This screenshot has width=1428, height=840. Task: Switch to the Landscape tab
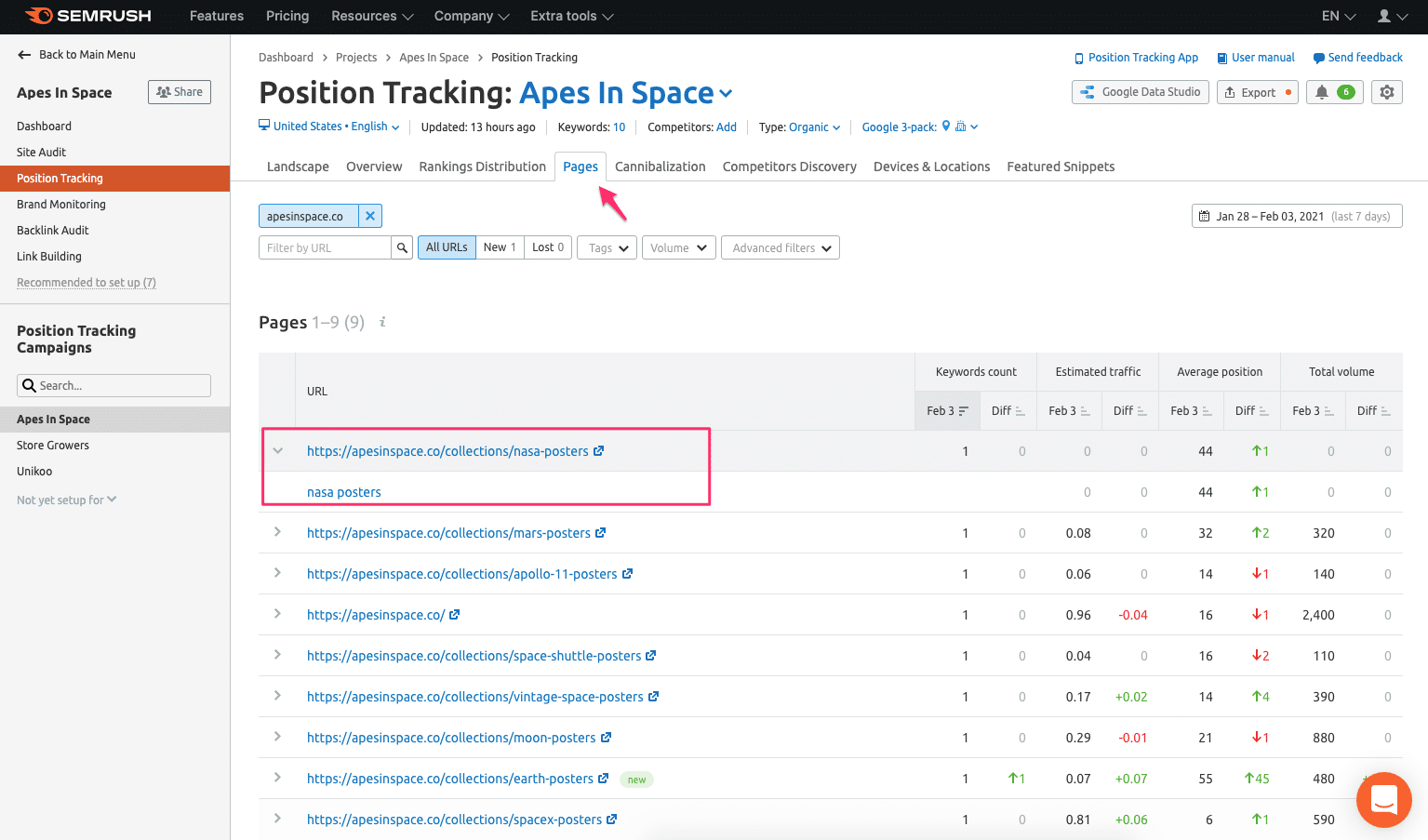[x=298, y=167]
